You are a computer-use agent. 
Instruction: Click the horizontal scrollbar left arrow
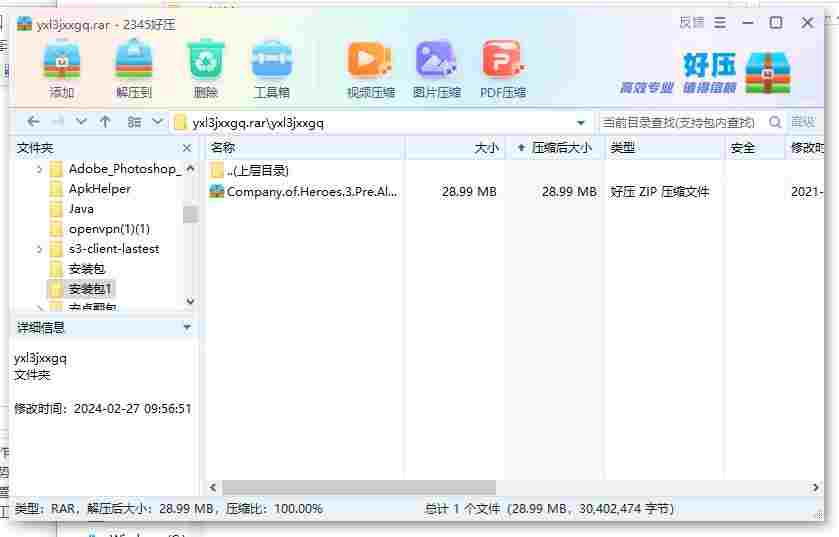click(x=213, y=487)
